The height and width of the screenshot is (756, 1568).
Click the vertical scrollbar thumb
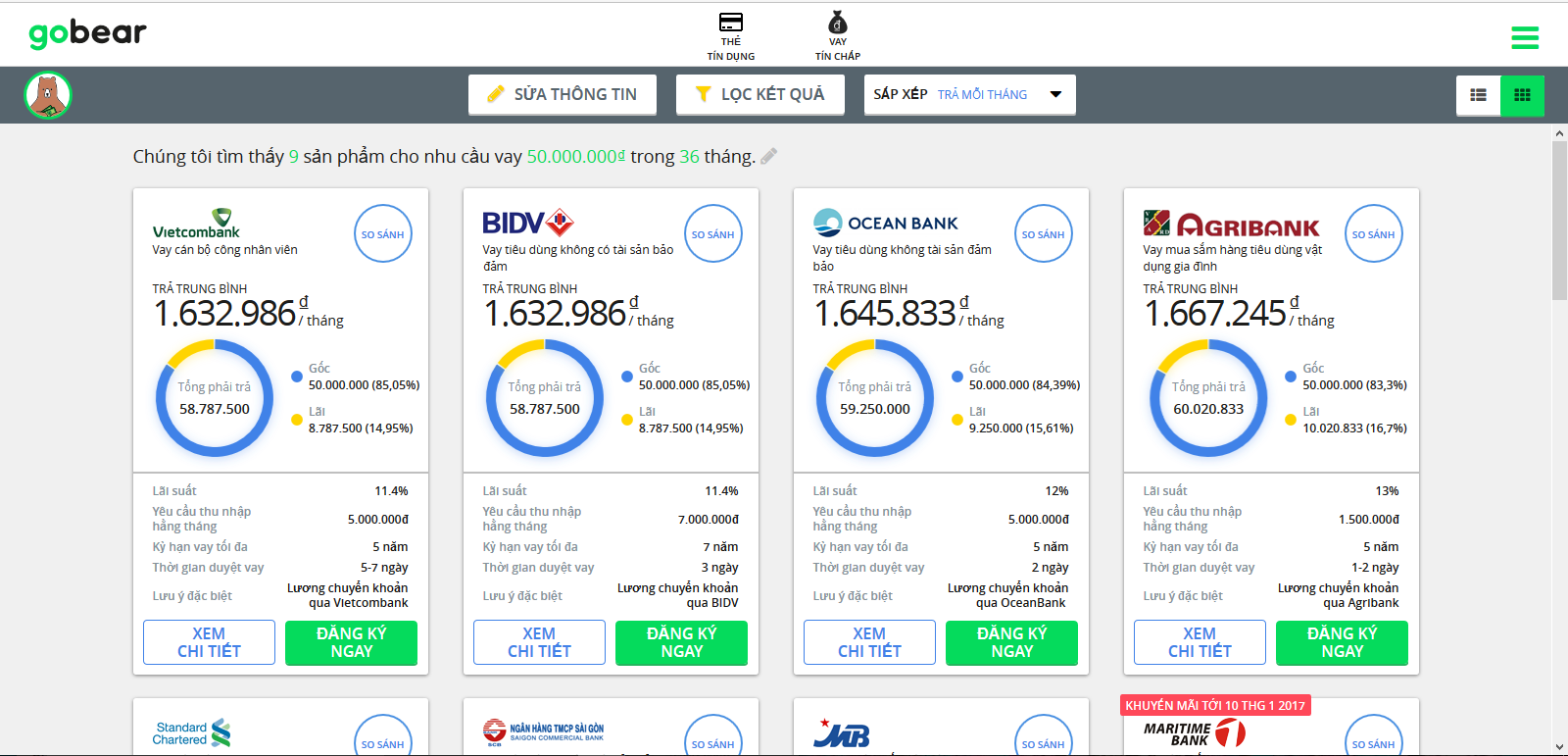[1559, 220]
